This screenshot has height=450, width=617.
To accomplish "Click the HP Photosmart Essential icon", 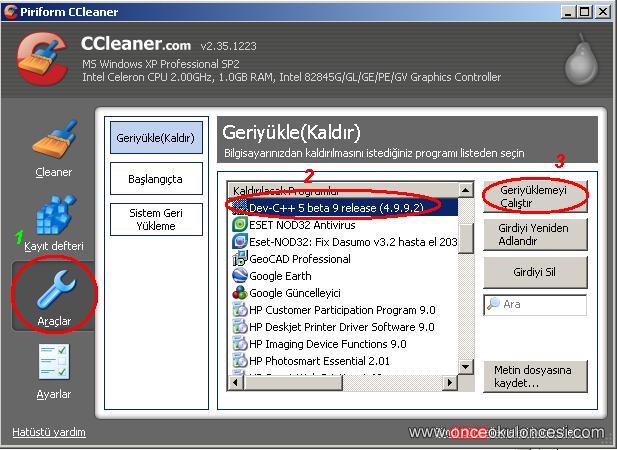I will click(x=240, y=361).
